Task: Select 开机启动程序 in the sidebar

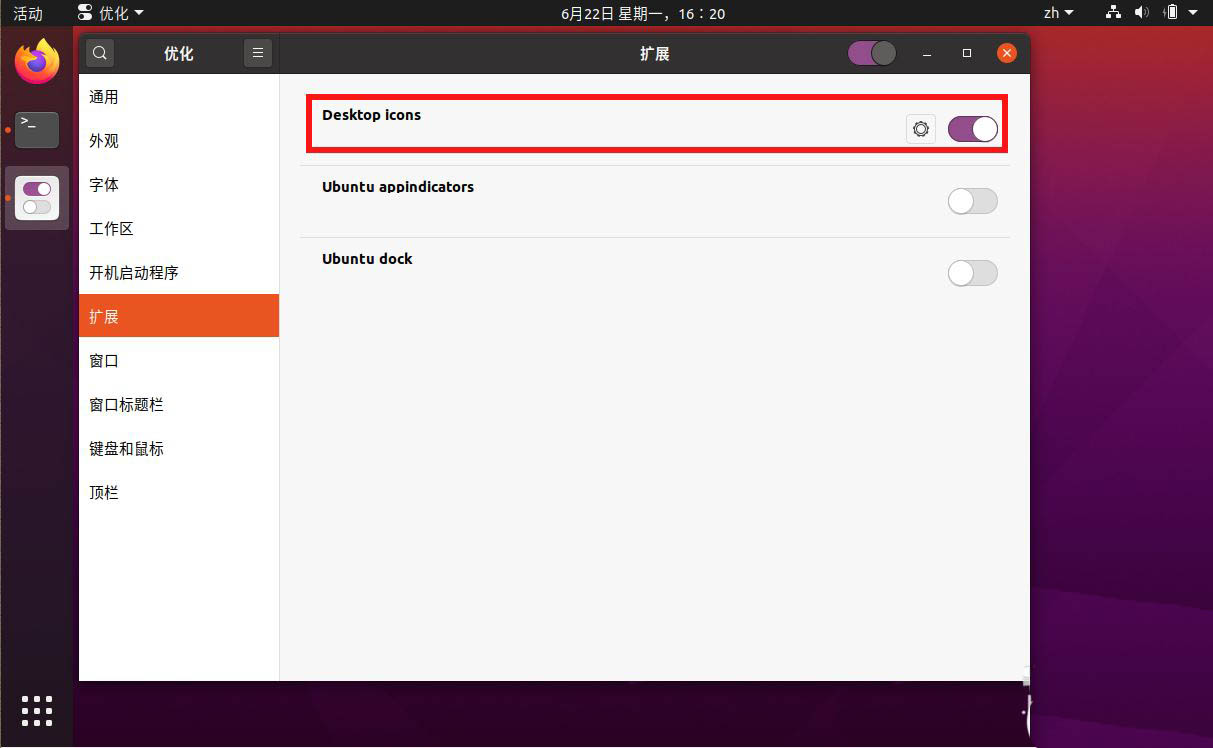Action: pyautogui.click(x=179, y=273)
